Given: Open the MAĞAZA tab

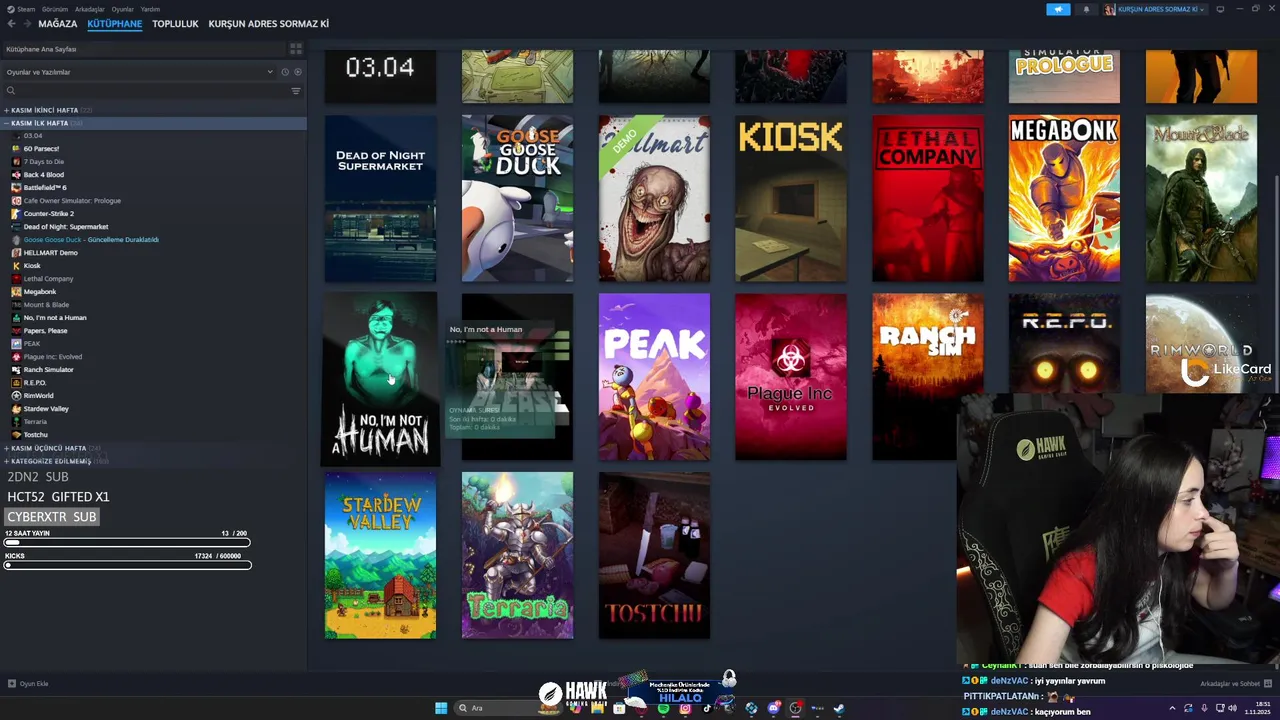Looking at the screenshot, I should (58, 24).
